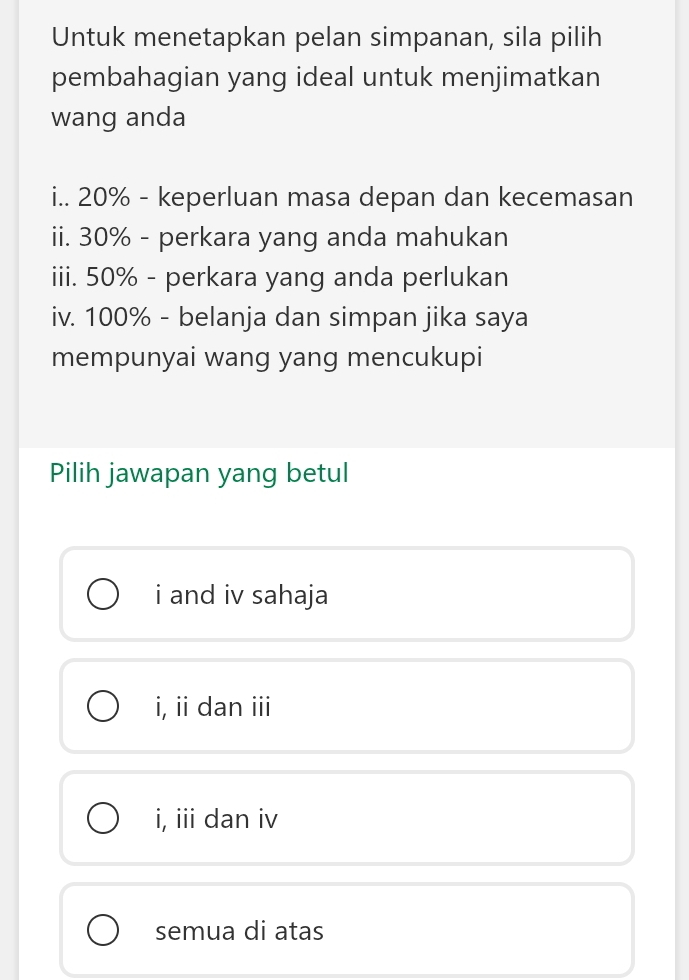Click statement iv about 100% belanja dan simpan
Viewport: 689px width, 980px height.
(289, 318)
